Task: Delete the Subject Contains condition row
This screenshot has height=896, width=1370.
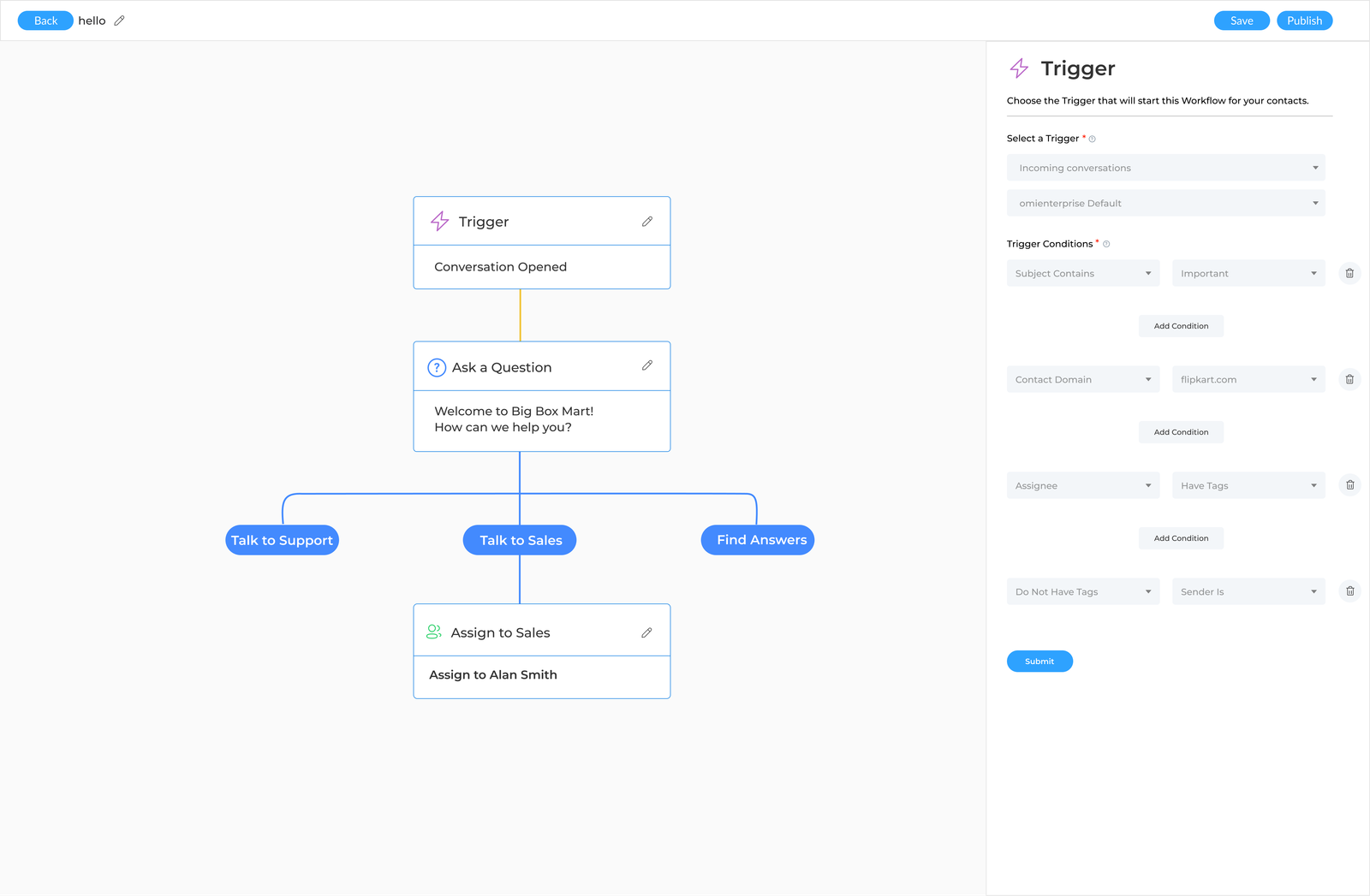Action: click(x=1349, y=273)
